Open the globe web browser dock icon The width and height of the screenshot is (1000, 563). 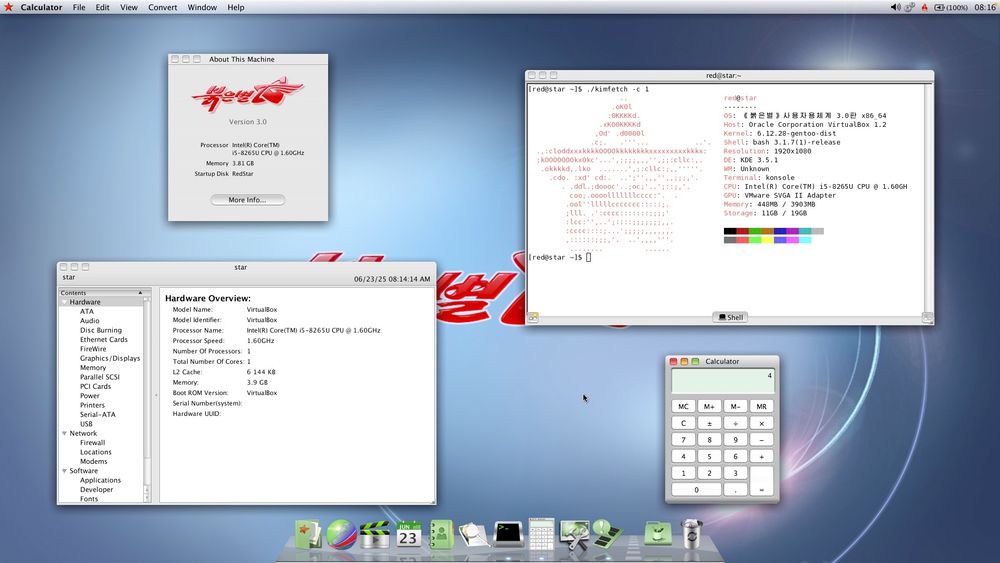point(340,533)
